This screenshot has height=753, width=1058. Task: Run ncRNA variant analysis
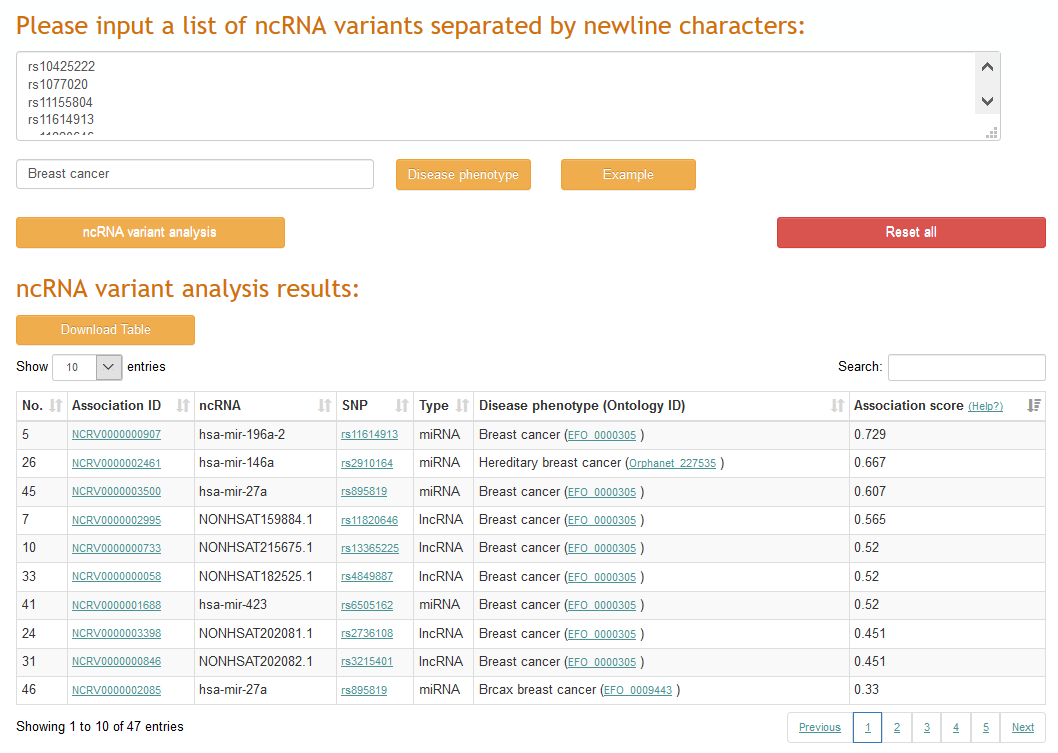pyautogui.click(x=150, y=232)
